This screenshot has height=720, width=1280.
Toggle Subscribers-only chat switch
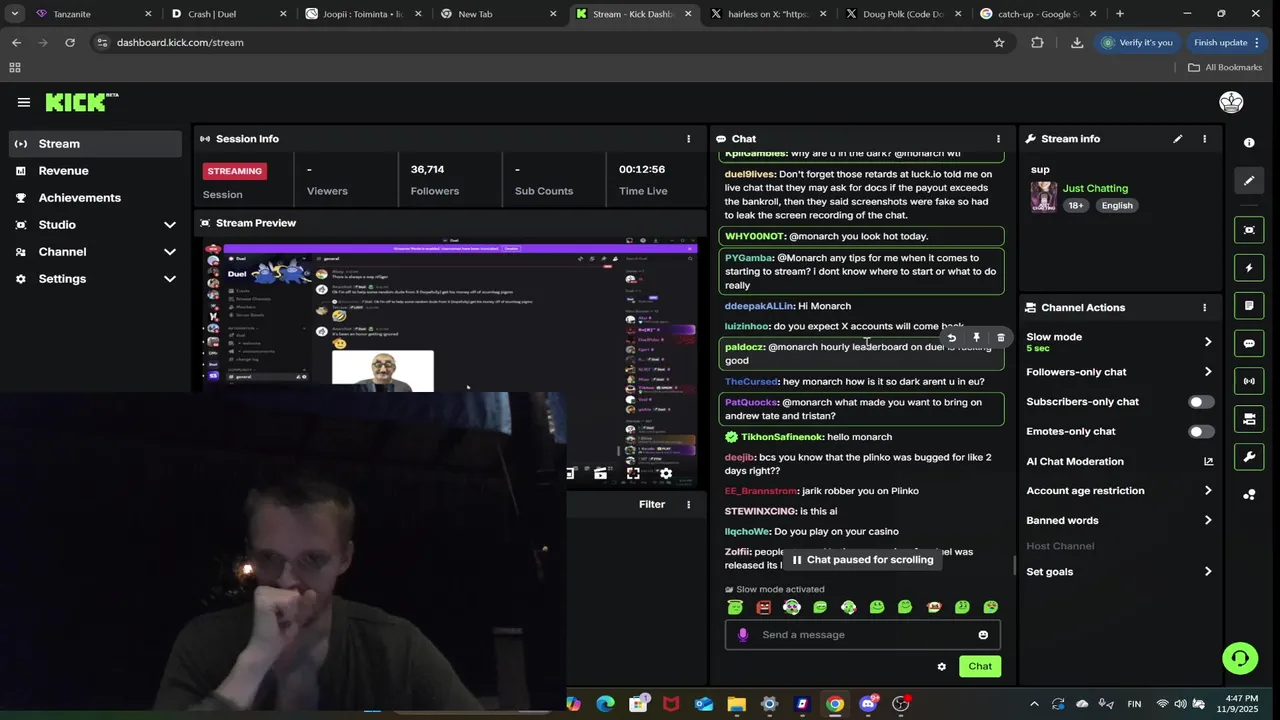pos(1201,402)
